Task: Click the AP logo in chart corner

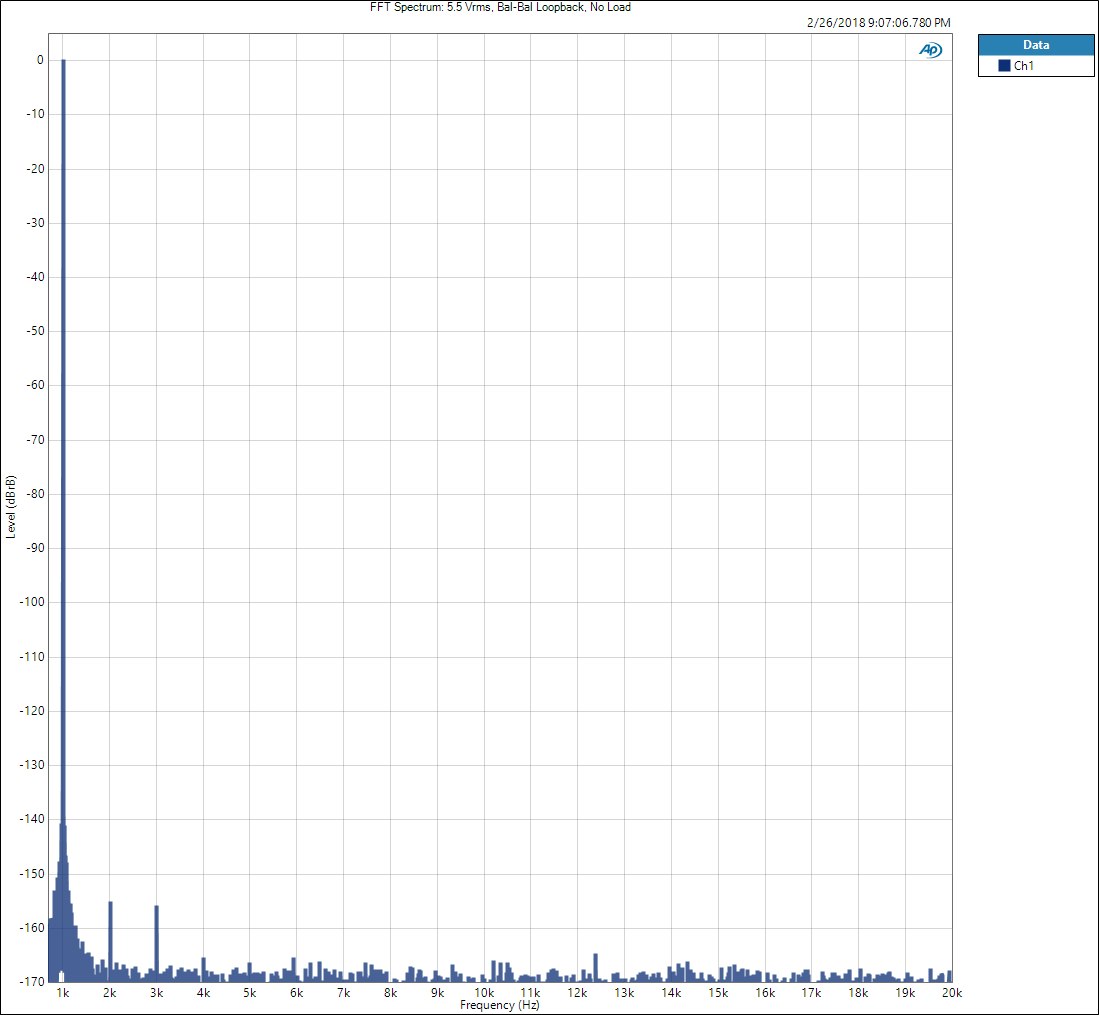Action: click(930, 51)
